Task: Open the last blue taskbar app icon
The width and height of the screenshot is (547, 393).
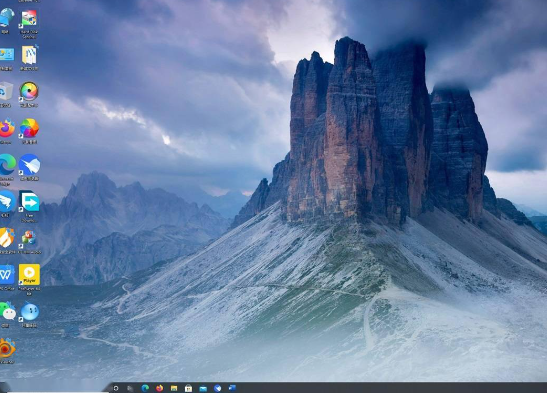Action: point(232,388)
